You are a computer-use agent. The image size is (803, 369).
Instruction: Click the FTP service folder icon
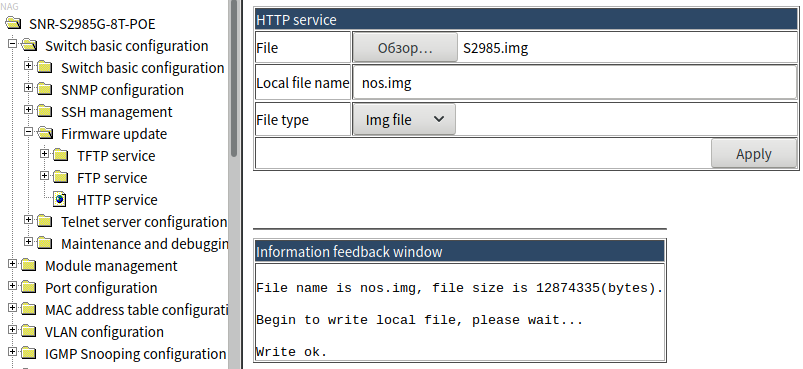pos(61,178)
